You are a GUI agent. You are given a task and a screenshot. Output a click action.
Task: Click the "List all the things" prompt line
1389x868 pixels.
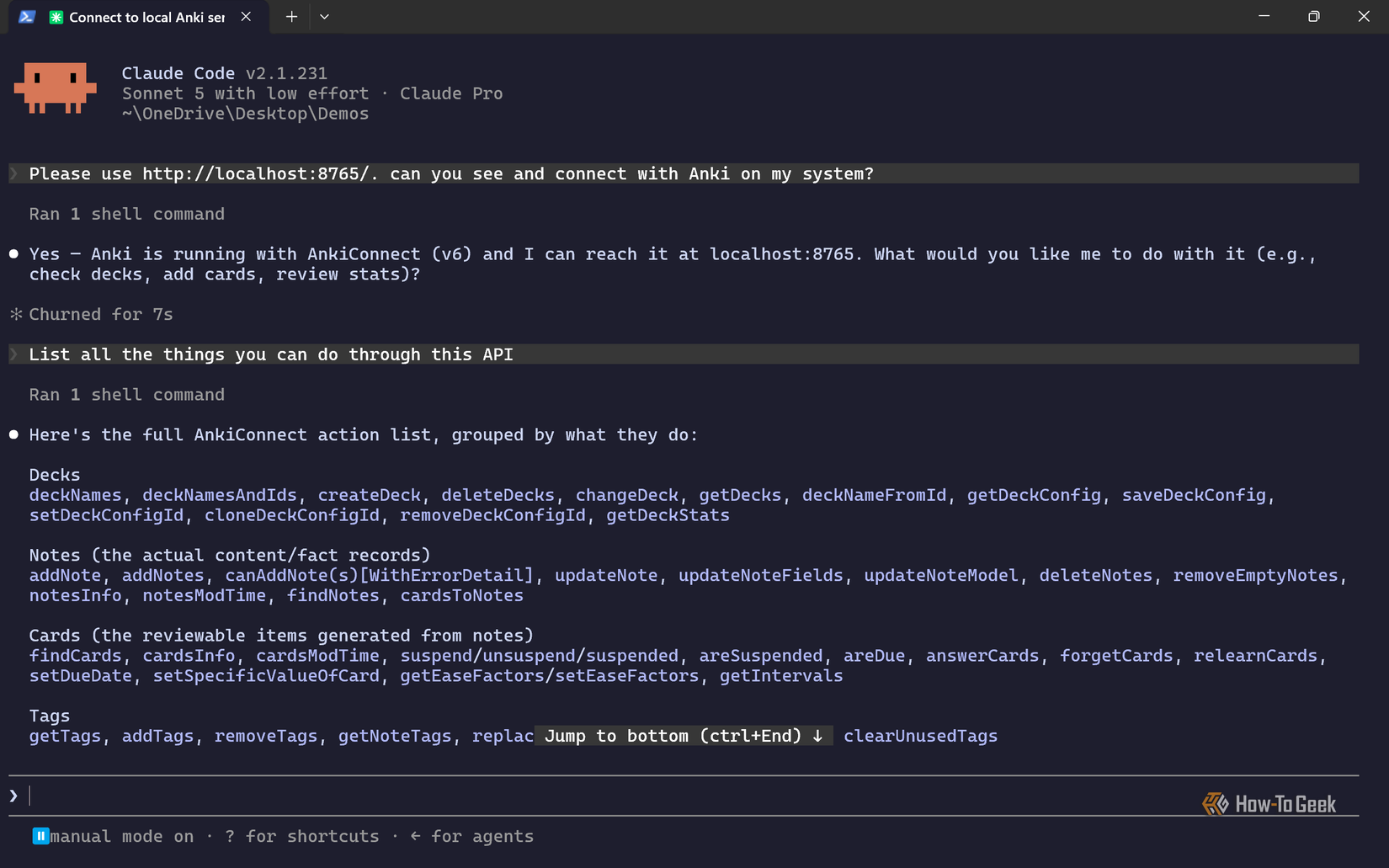click(684, 354)
